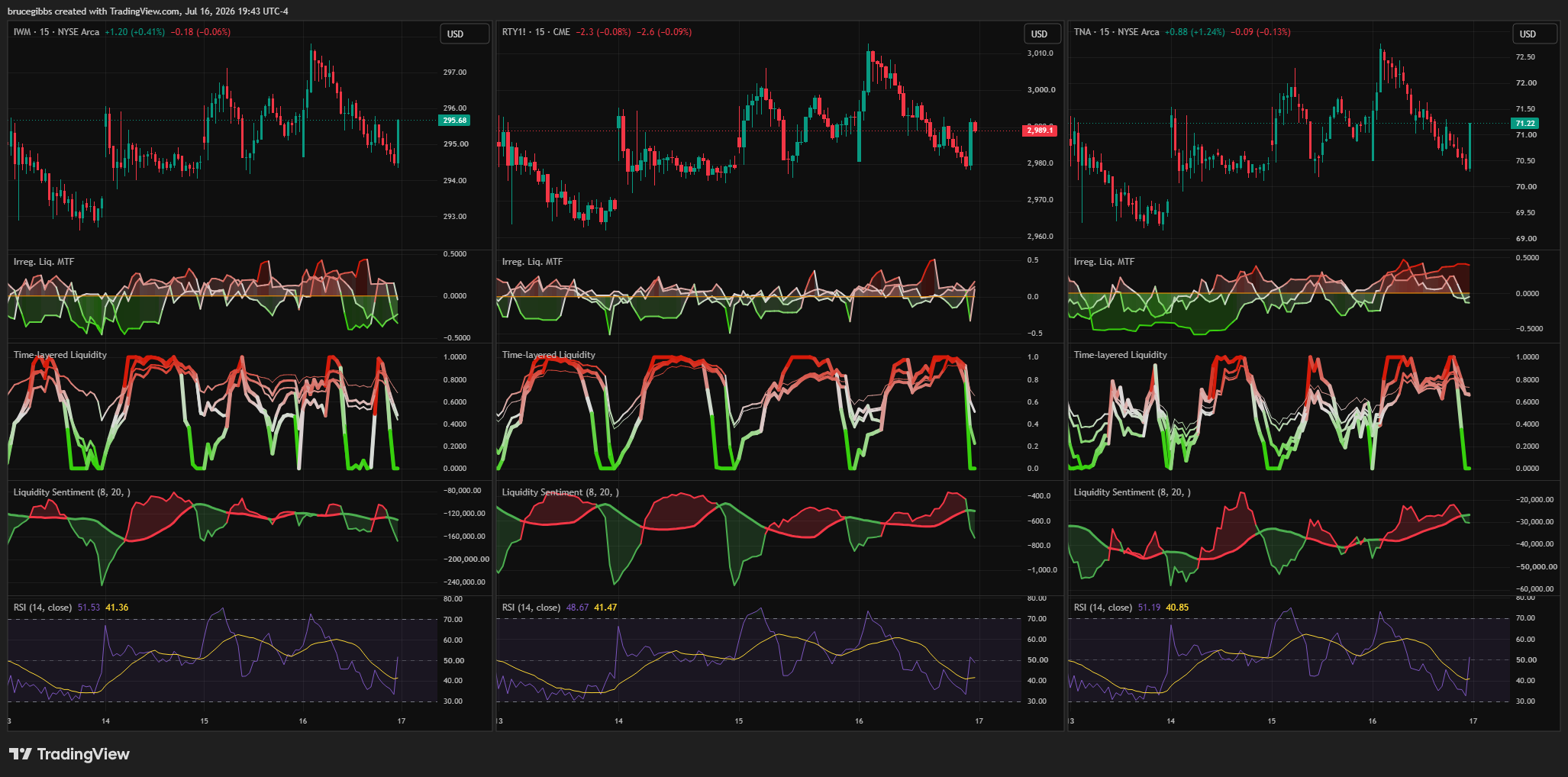Click the brucegibbs created with TradingView.com header text
Image resolution: width=1568 pixels, height=777 pixels.
point(148,11)
